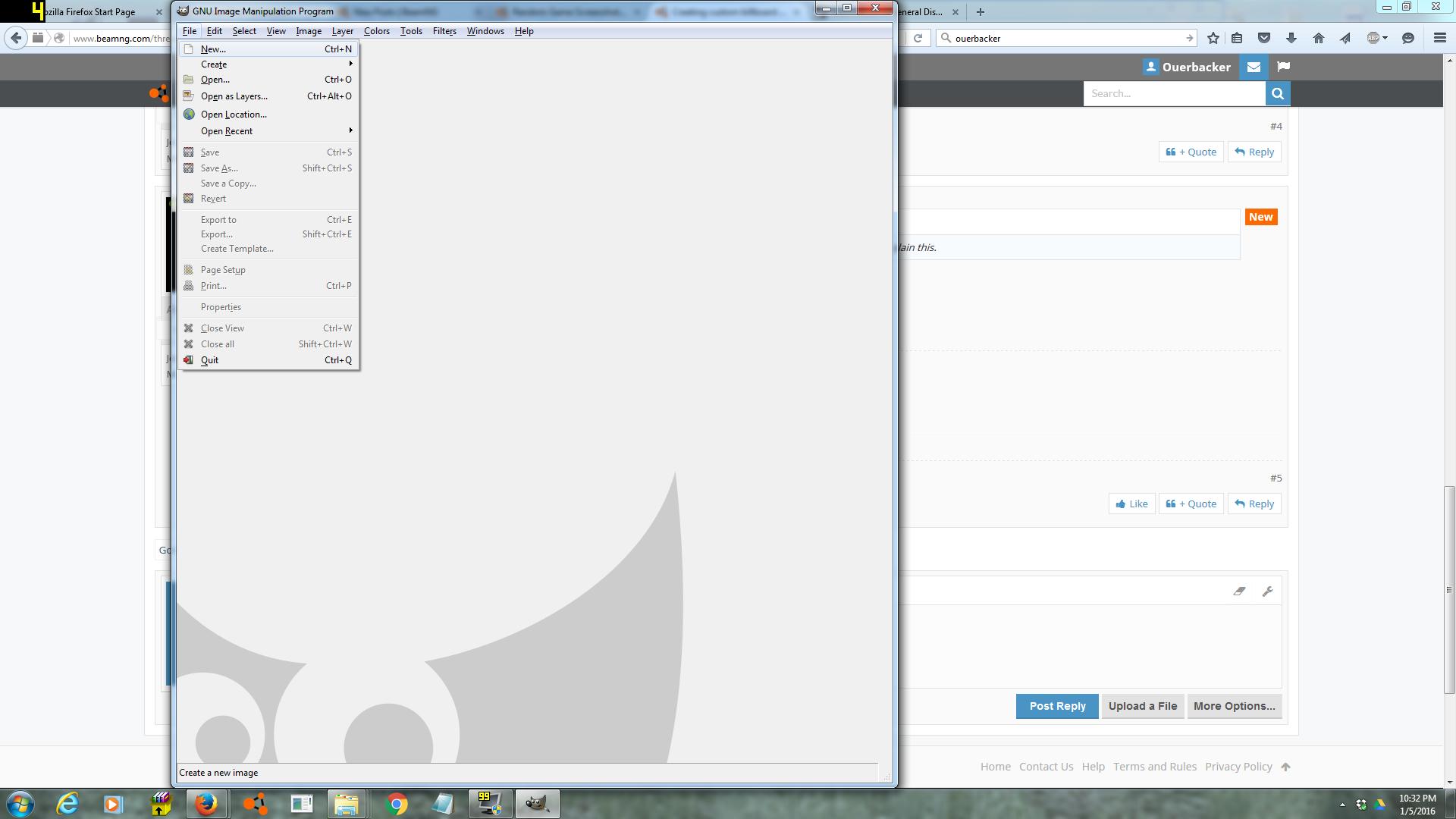The image size is (1456, 819).
Task: Switch to GIMP on the taskbar
Action: point(538,804)
